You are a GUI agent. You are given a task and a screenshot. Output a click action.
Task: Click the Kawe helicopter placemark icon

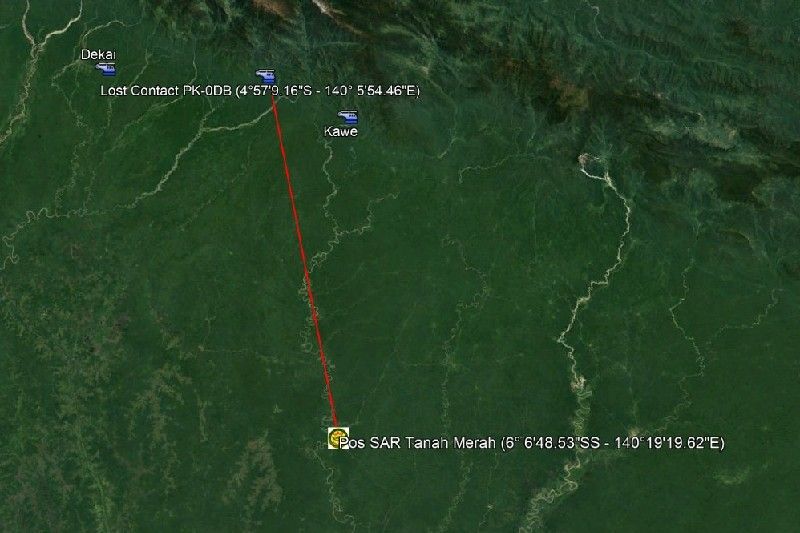click(x=348, y=118)
